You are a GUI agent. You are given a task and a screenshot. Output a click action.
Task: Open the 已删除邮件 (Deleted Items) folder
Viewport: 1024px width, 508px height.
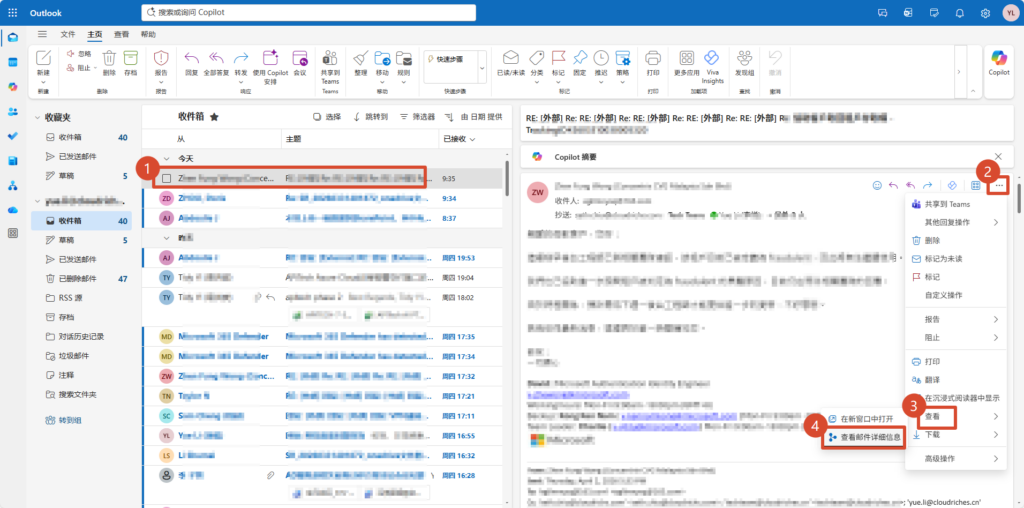tap(79, 278)
